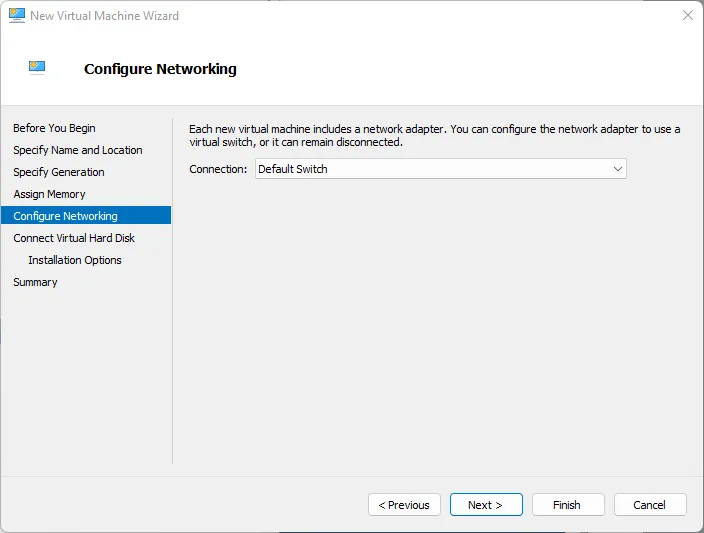Go to the Summary step
This screenshot has width=704, height=533.
35,282
